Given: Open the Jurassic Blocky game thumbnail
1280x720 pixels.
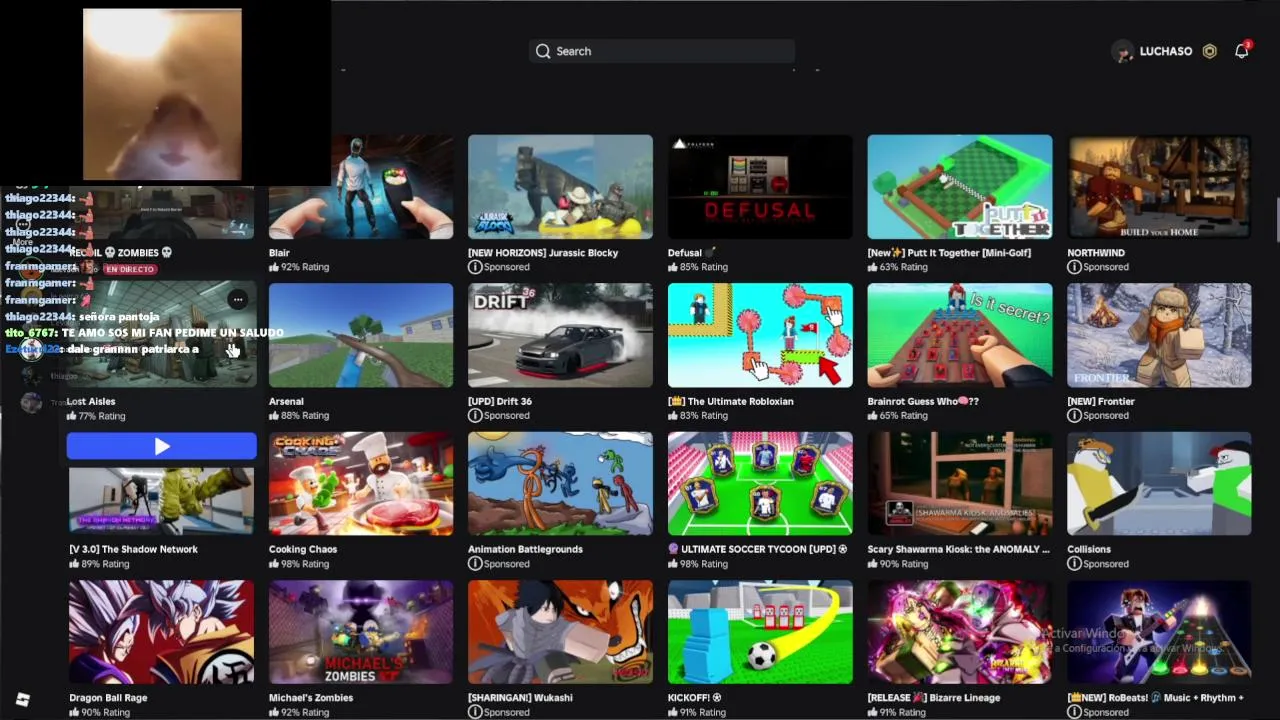Looking at the screenshot, I should tap(560, 187).
